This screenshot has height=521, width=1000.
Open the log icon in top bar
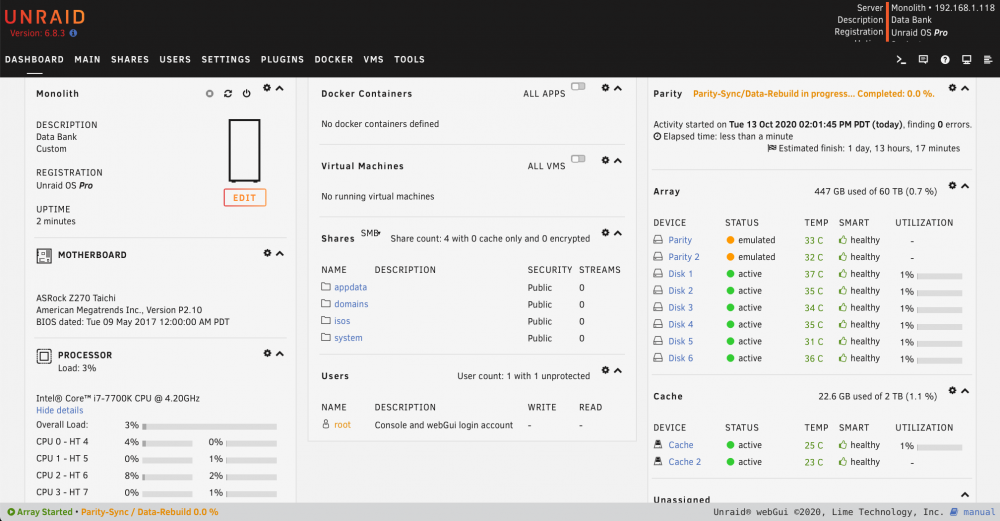point(988,59)
